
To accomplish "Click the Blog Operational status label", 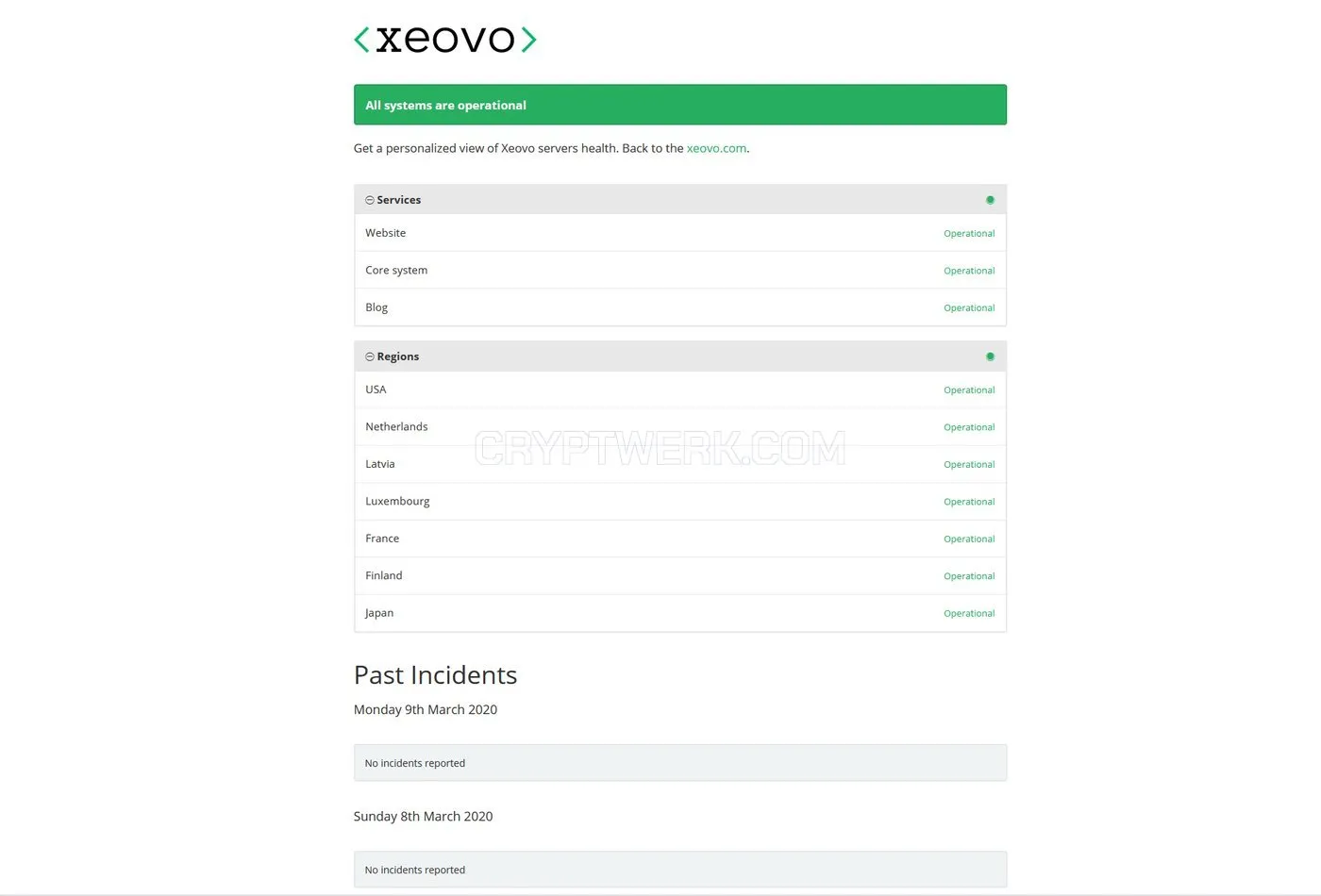I will point(969,307).
